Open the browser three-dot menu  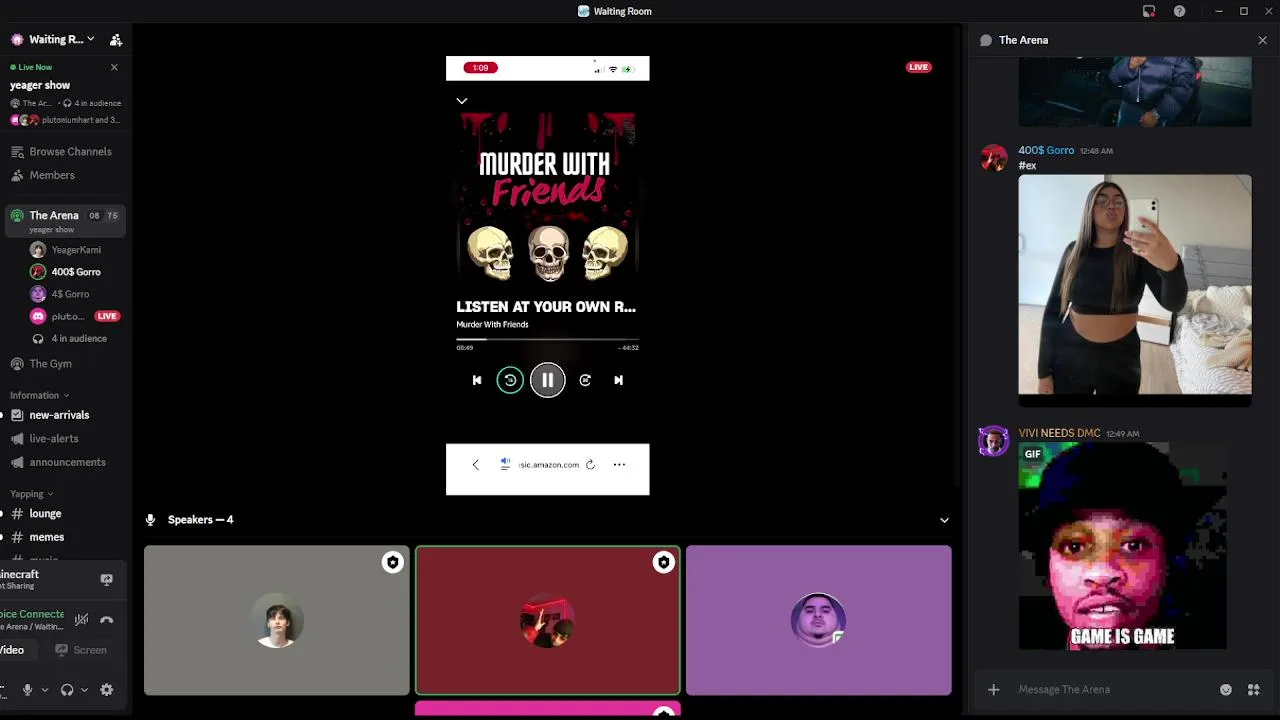[x=619, y=465]
